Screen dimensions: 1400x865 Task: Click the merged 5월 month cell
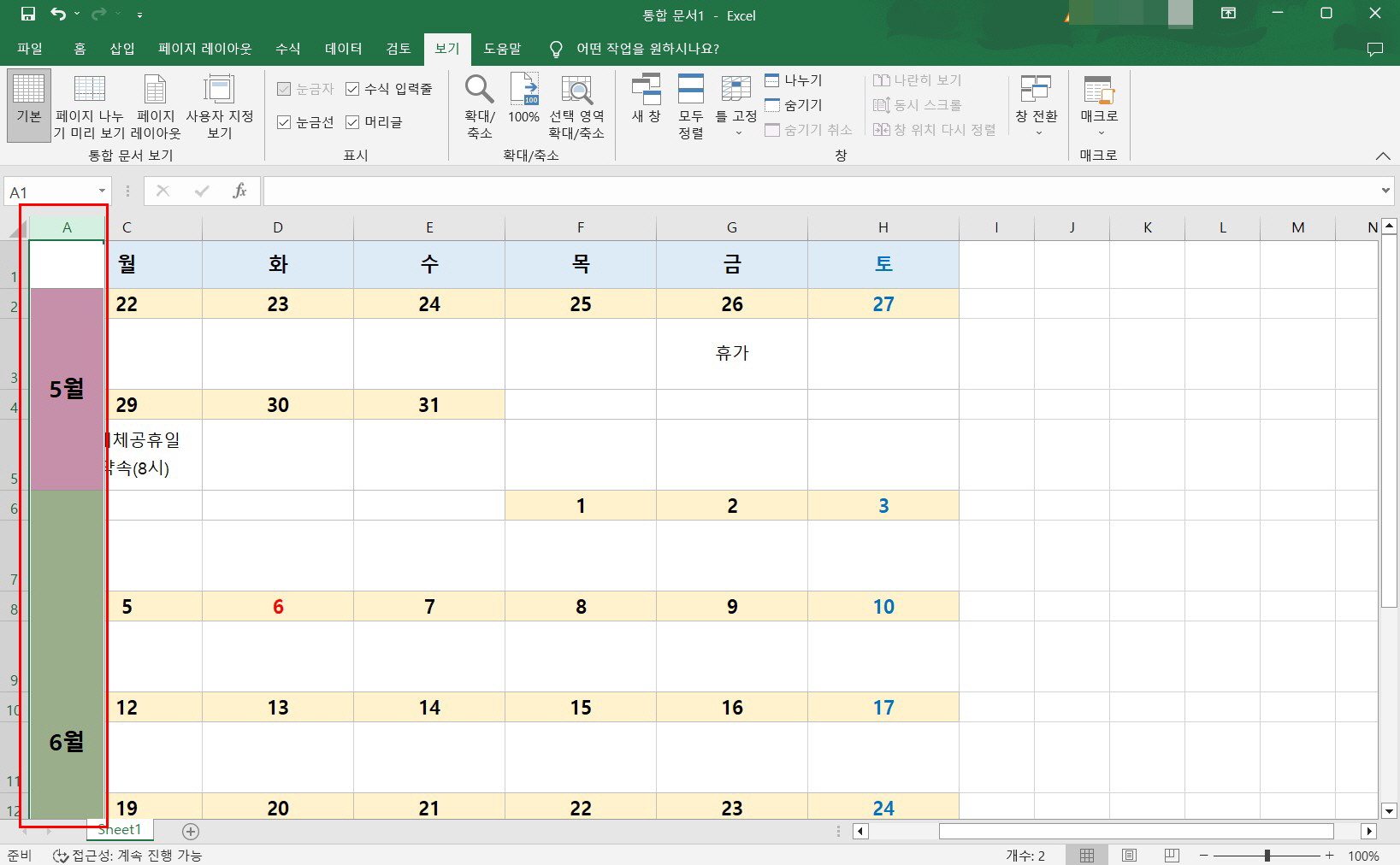pyautogui.click(x=67, y=389)
